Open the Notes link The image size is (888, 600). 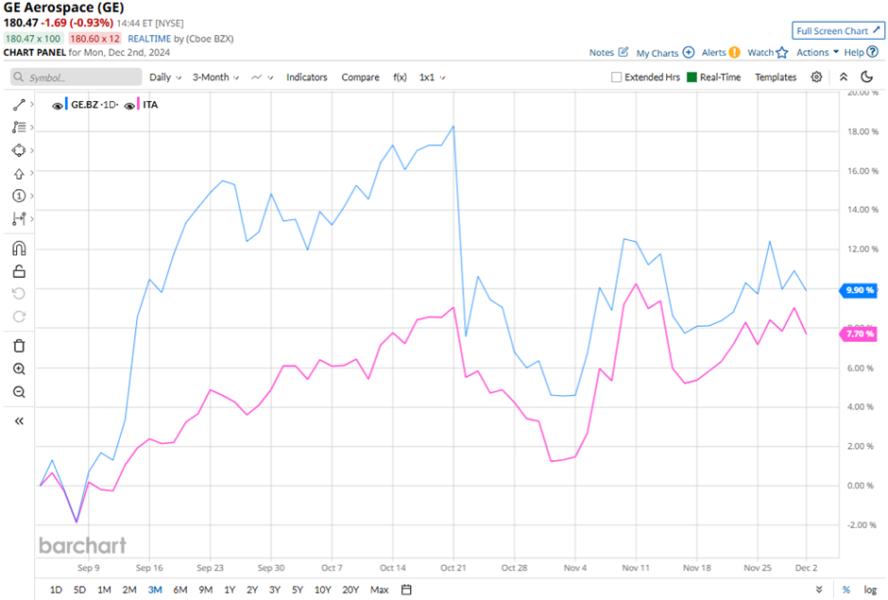[x=601, y=52]
